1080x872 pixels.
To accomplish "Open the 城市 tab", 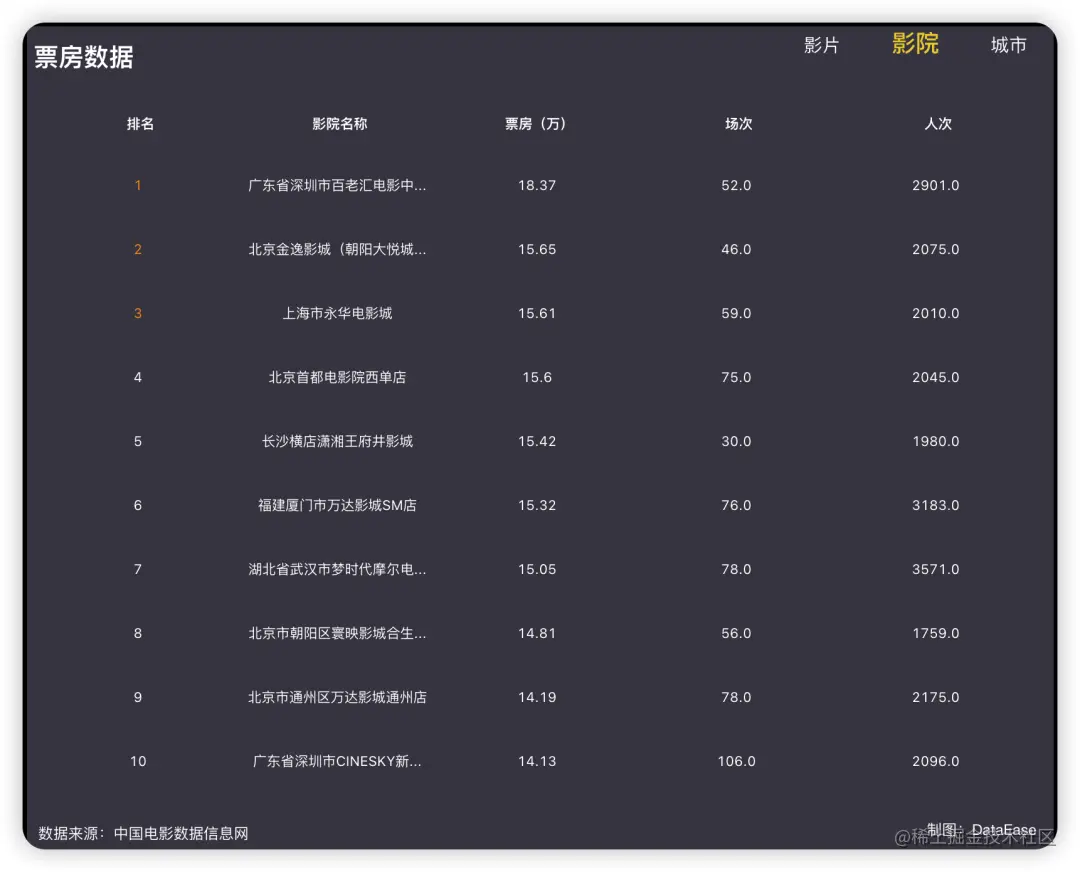I will click(1008, 45).
